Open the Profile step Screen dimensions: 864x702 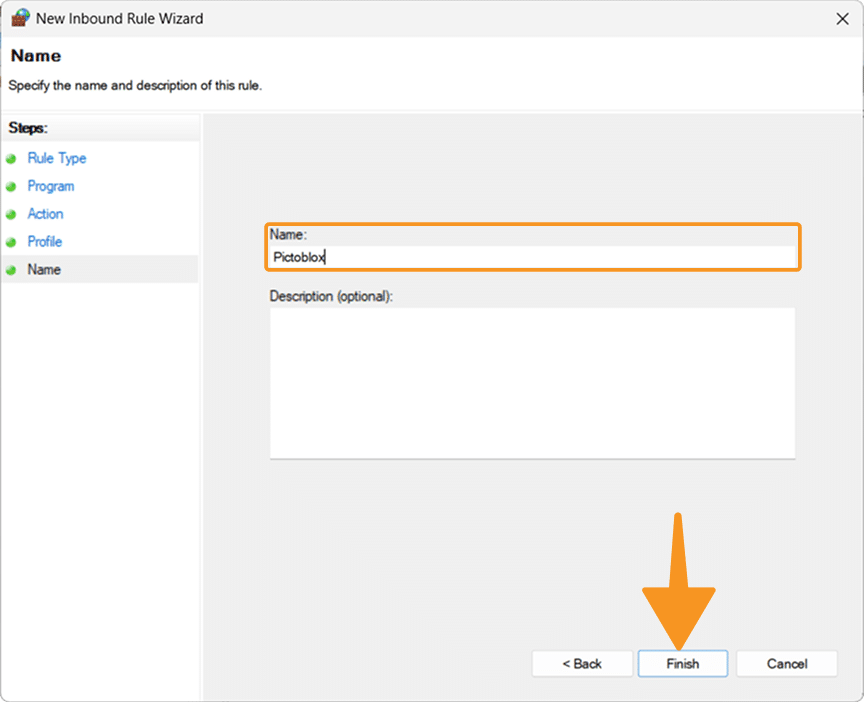pyautogui.click(x=45, y=241)
